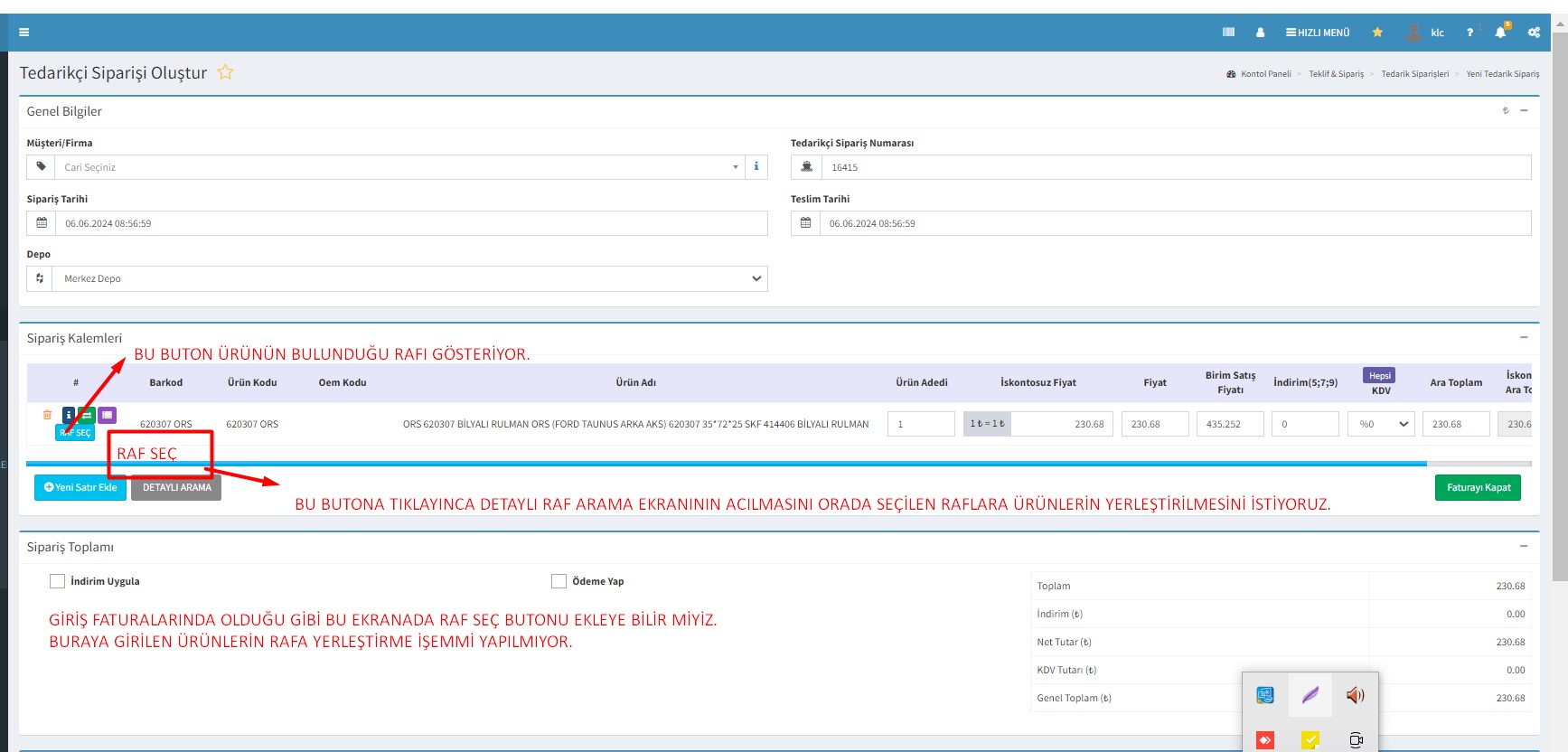Click the speaker volume icon in tray popup

click(x=1355, y=695)
